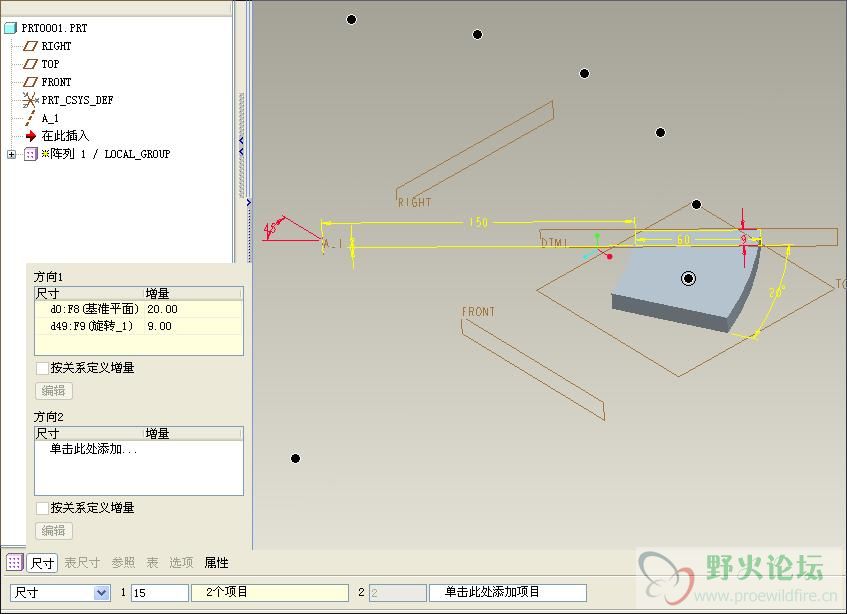Click the 9 dimension near the part

(744, 239)
